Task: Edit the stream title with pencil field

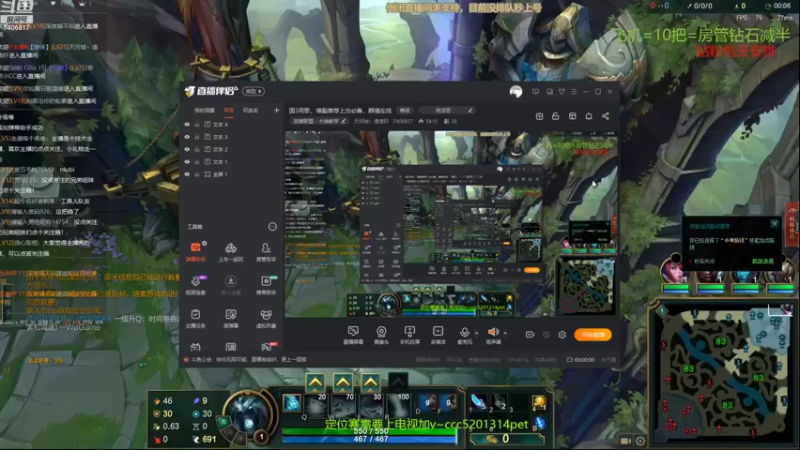Action: (447, 110)
